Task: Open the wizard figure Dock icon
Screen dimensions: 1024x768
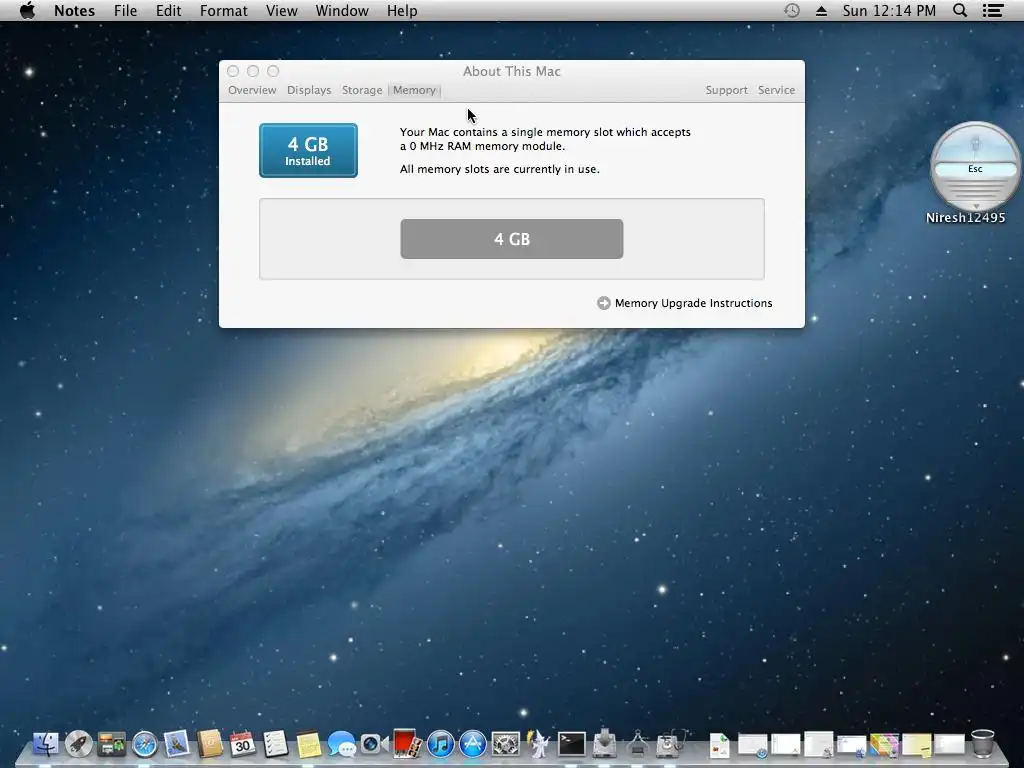Action: click(538, 744)
